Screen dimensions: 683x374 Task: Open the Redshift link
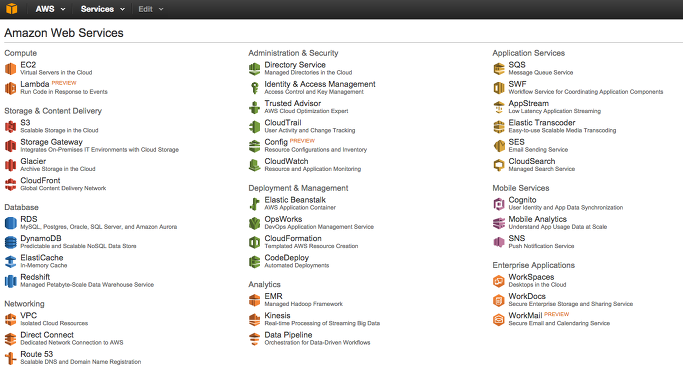[35, 277]
